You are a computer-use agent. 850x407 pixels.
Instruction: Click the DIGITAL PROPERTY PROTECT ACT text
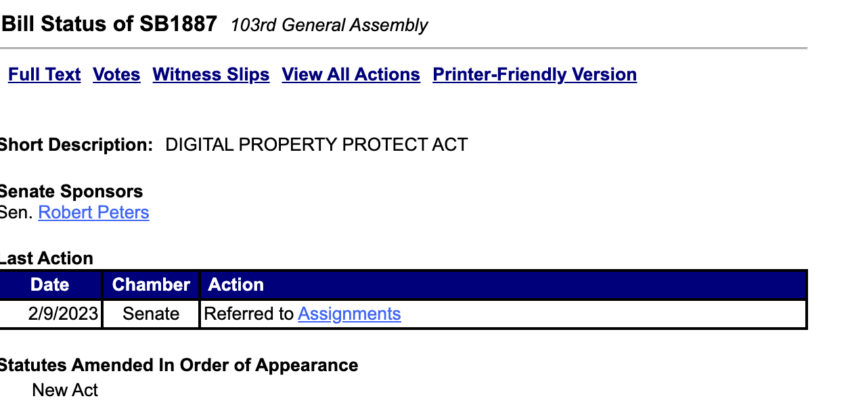[316, 145]
